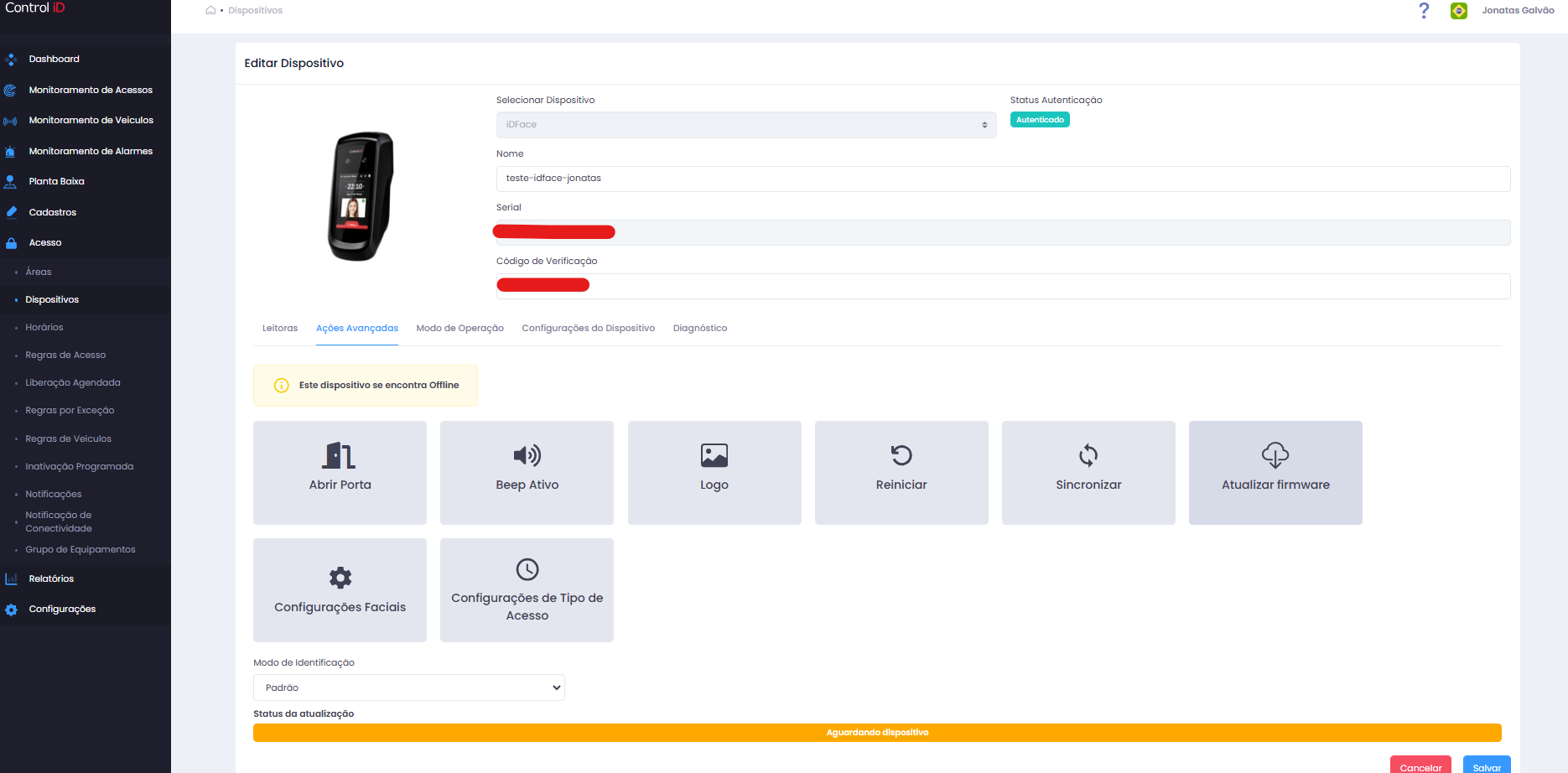Viewport: 1568px width, 773px height.
Task: Open the Modo de Identificação Padrão dropdown
Action: pyautogui.click(x=409, y=687)
